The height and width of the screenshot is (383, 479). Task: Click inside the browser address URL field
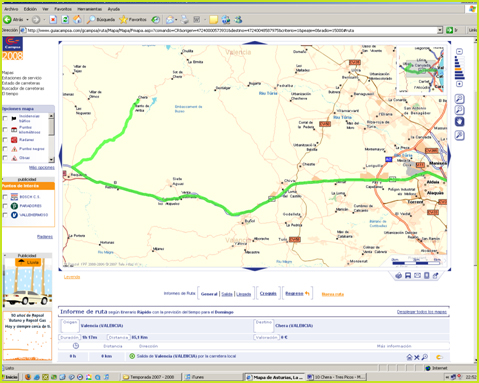pos(231,30)
